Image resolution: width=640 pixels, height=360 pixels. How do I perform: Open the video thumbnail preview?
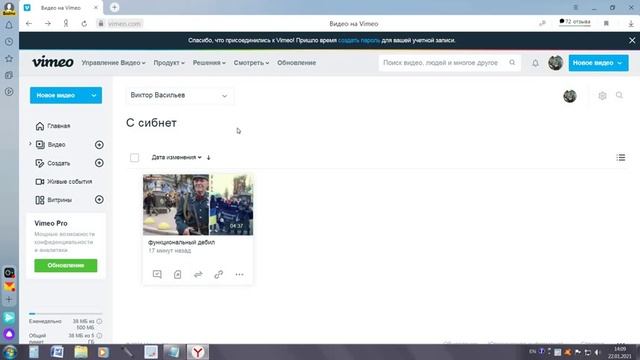(x=198, y=205)
